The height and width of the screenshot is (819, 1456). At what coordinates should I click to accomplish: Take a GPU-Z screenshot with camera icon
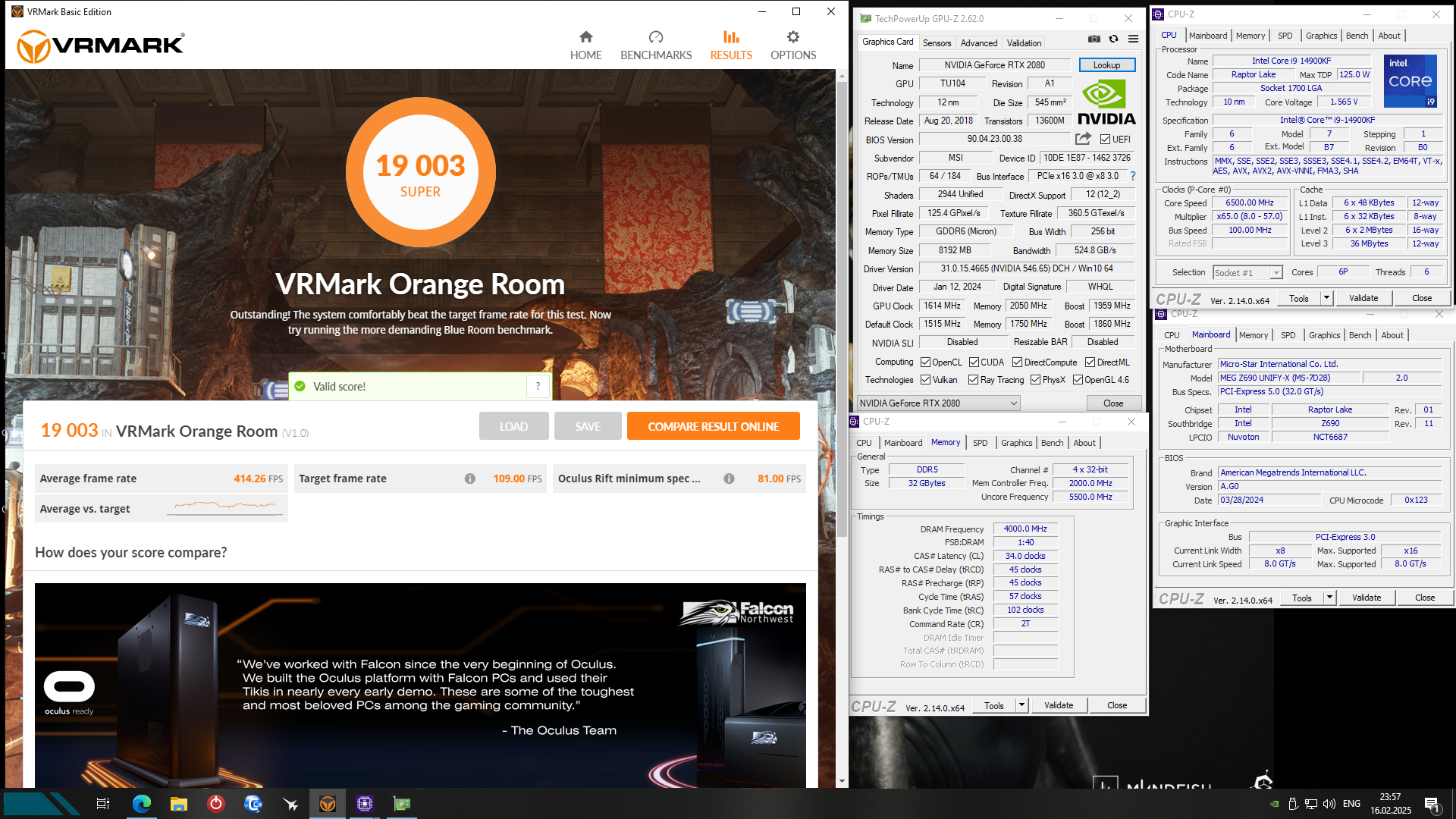1094,39
